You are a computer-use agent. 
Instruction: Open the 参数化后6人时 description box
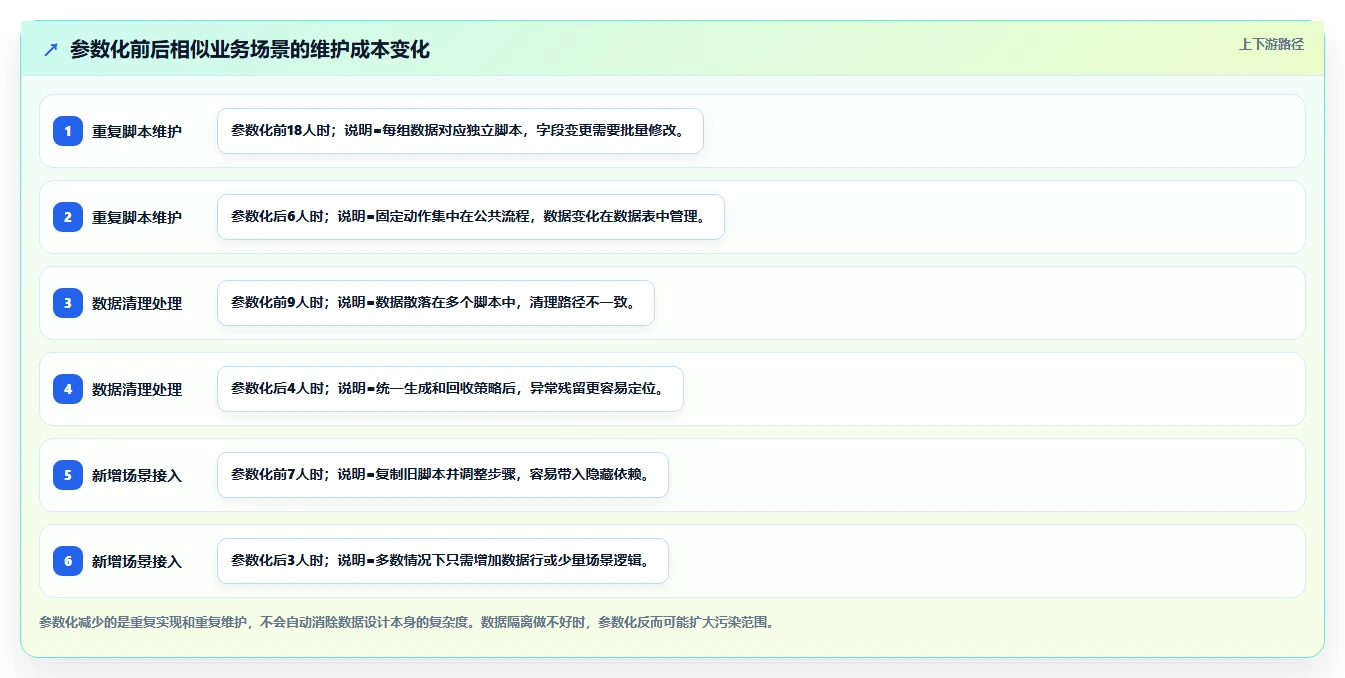(x=470, y=217)
